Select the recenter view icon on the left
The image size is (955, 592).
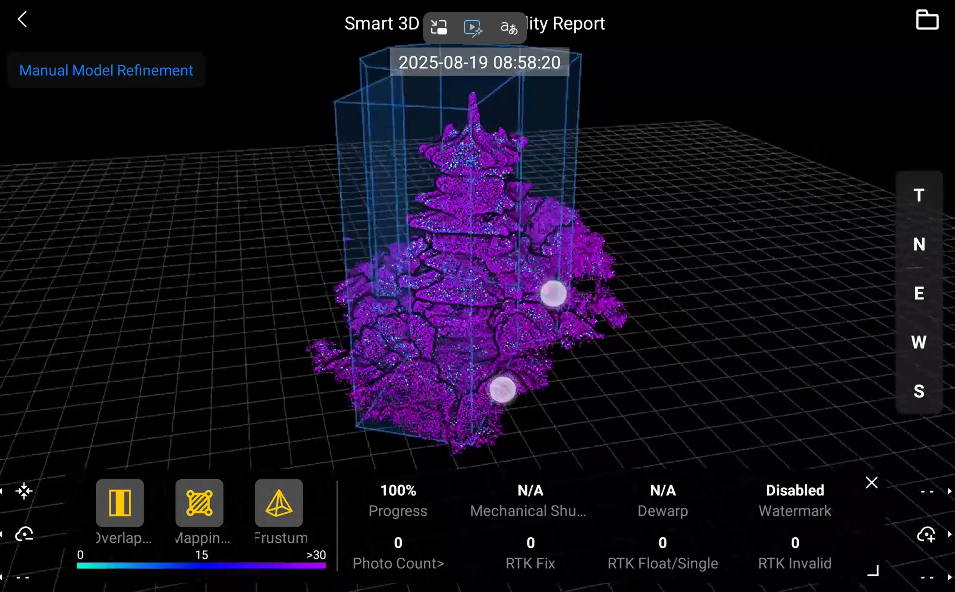pyautogui.click(x=23, y=490)
